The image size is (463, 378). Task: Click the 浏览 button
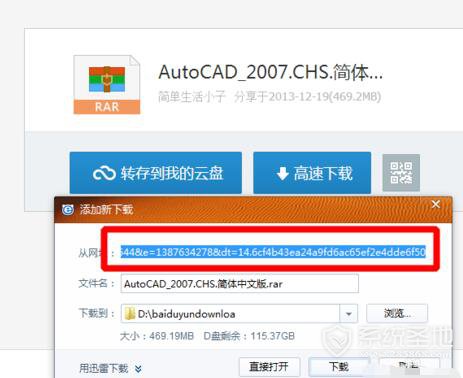tap(397, 313)
